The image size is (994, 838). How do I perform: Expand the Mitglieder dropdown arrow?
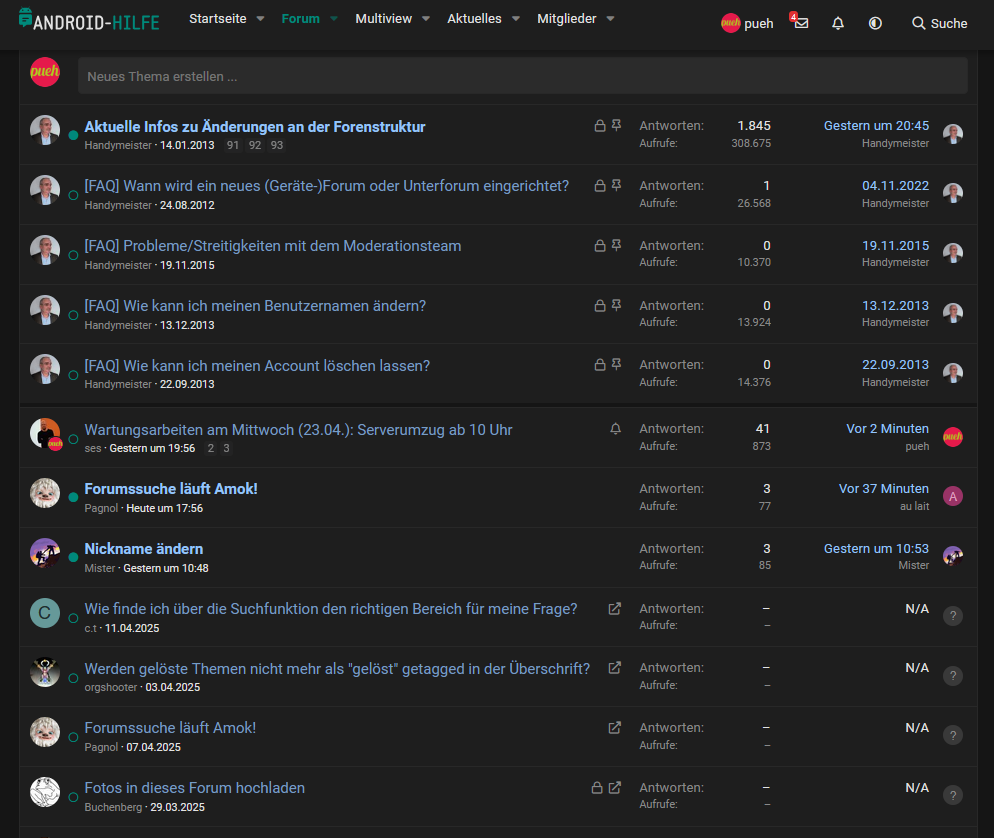pos(610,19)
